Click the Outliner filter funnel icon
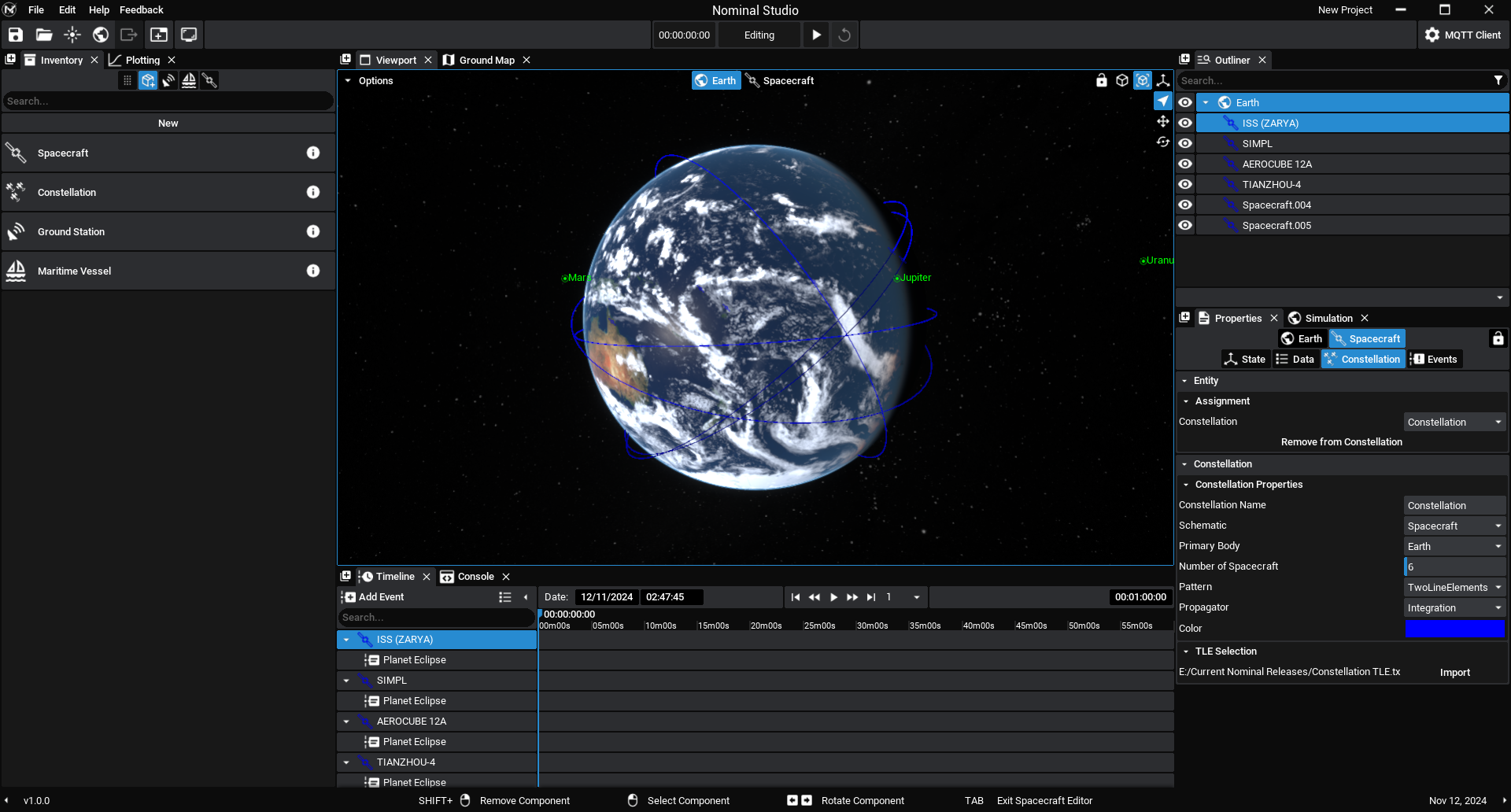 (x=1498, y=80)
